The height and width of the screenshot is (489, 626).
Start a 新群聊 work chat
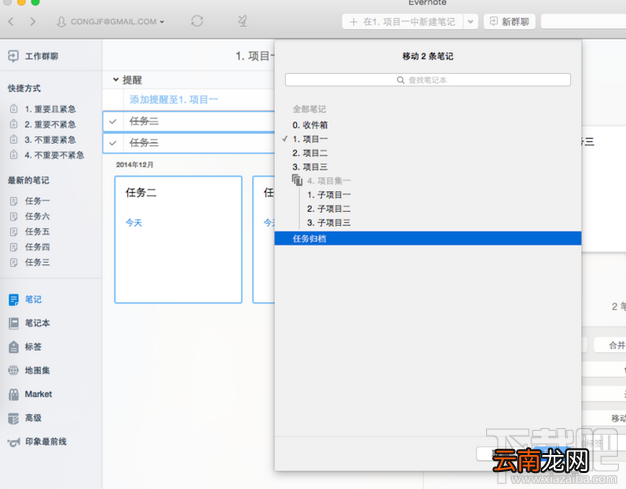(509, 22)
